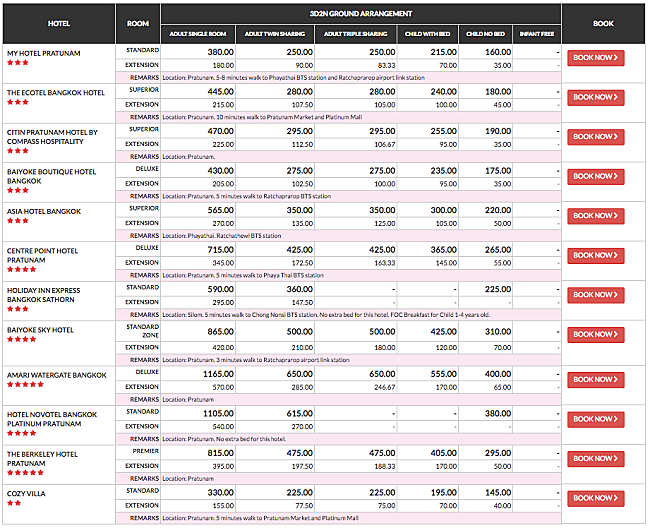The height and width of the screenshot is (528, 650).
Task: Click the 295.00 twin sharing price for Citin Pratunam
Action: pyautogui.click(x=300, y=131)
